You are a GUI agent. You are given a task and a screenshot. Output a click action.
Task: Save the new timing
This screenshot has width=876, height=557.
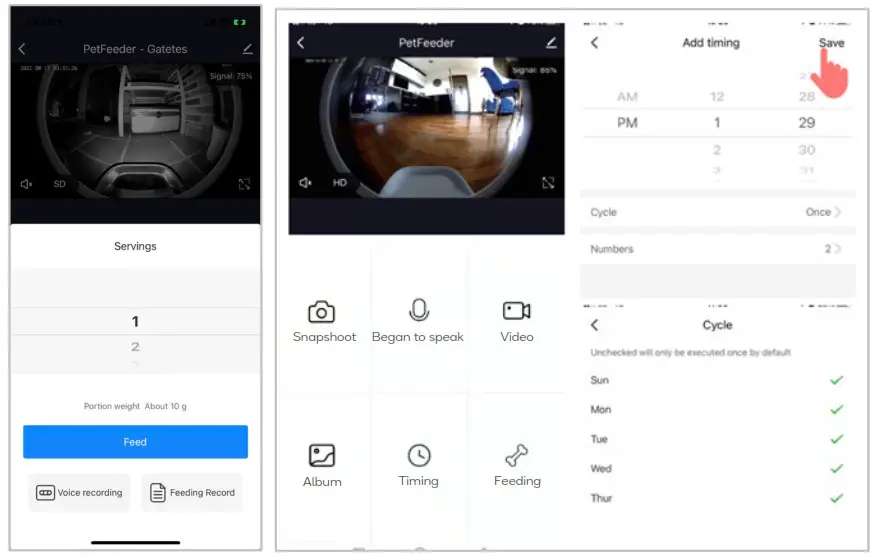831,43
